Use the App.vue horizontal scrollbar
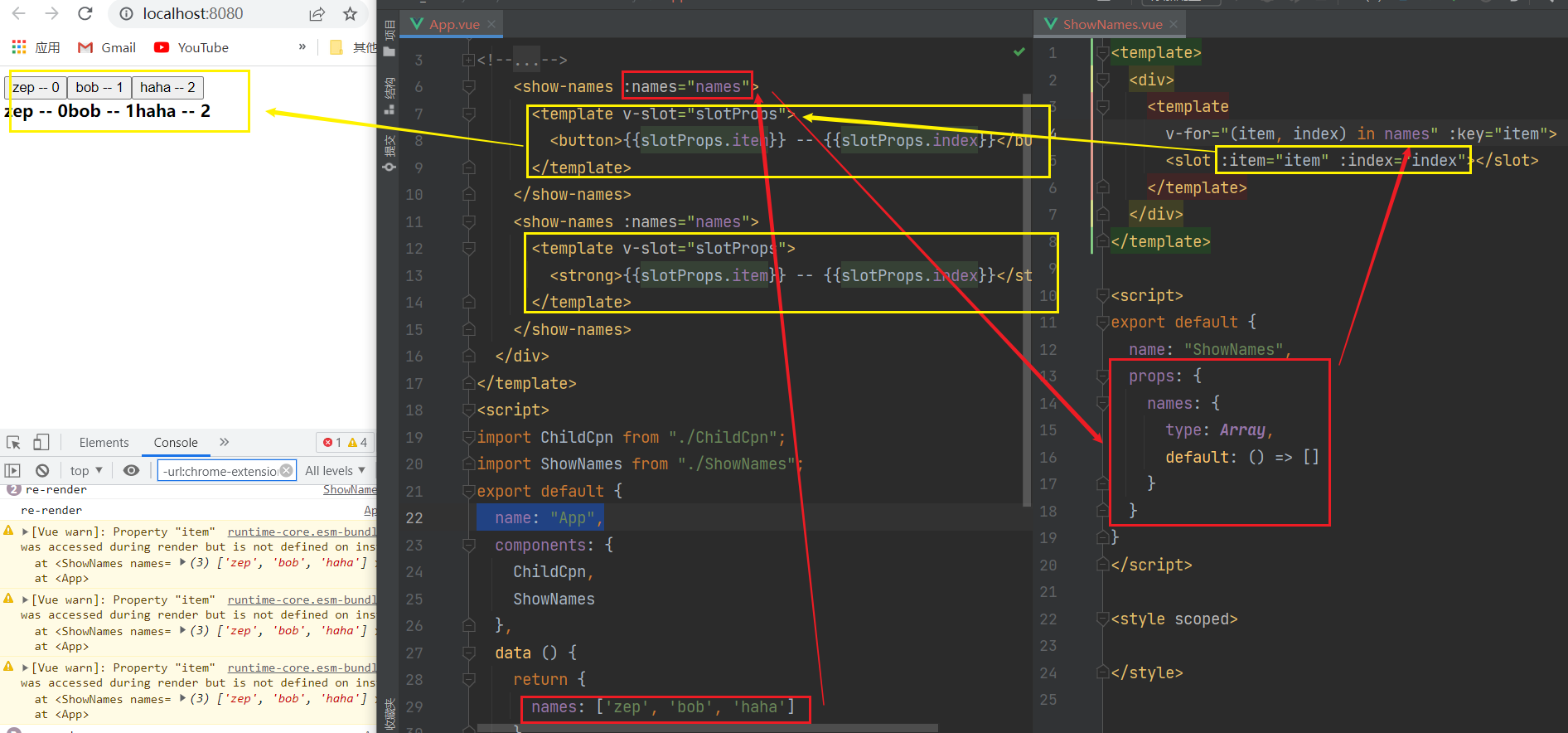 [709, 728]
